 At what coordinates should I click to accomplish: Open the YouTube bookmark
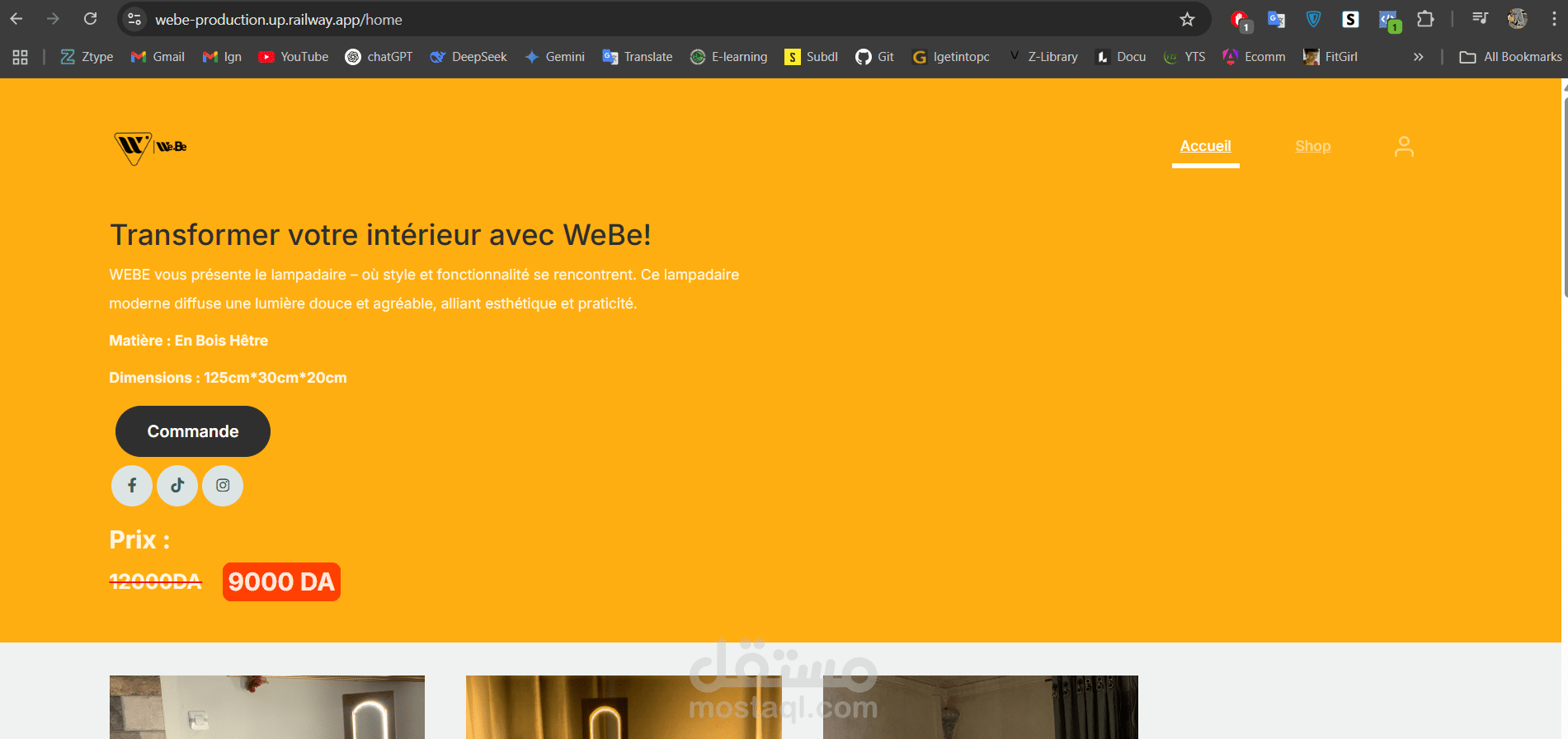(x=293, y=57)
